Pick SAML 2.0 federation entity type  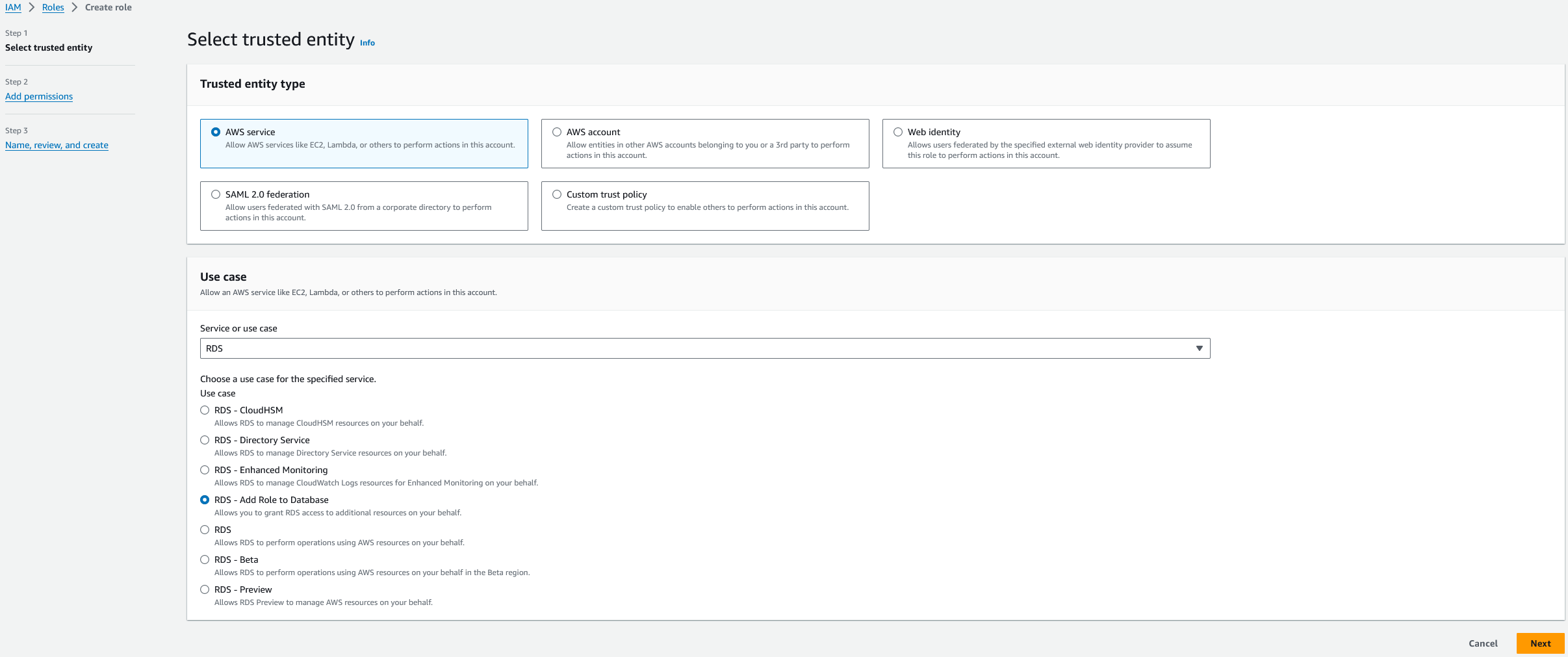point(216,194)
